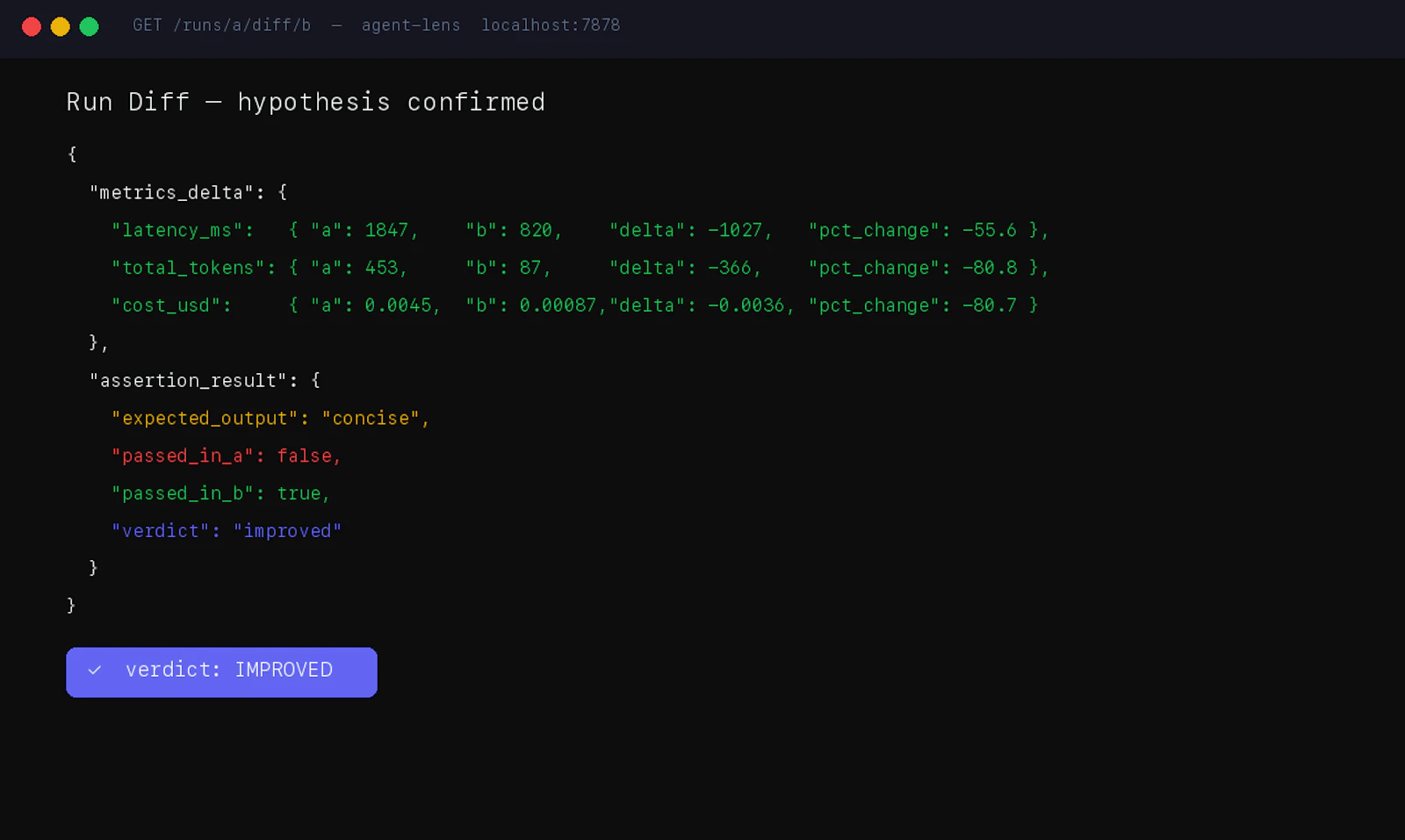
Task: Click the verdict: IMPROVED badge
Action: [221, 672]
